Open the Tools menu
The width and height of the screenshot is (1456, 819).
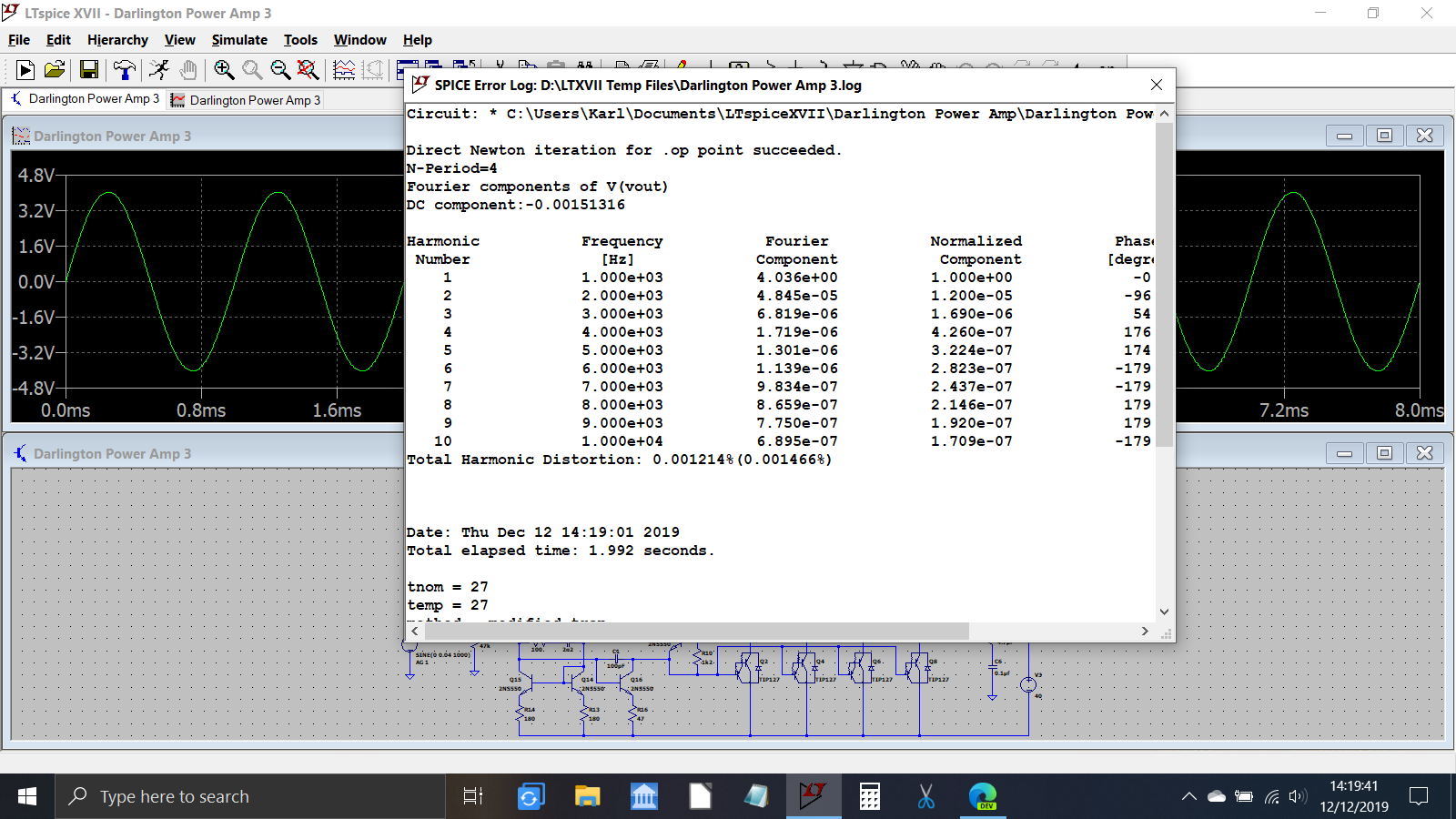coord(300,40)
